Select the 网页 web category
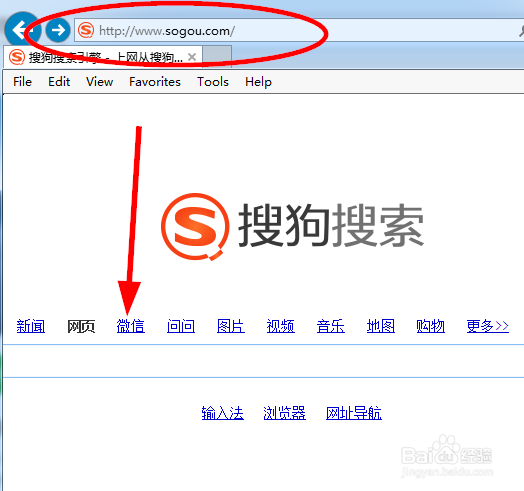524x491 pixels. click(x=81, y=326)
